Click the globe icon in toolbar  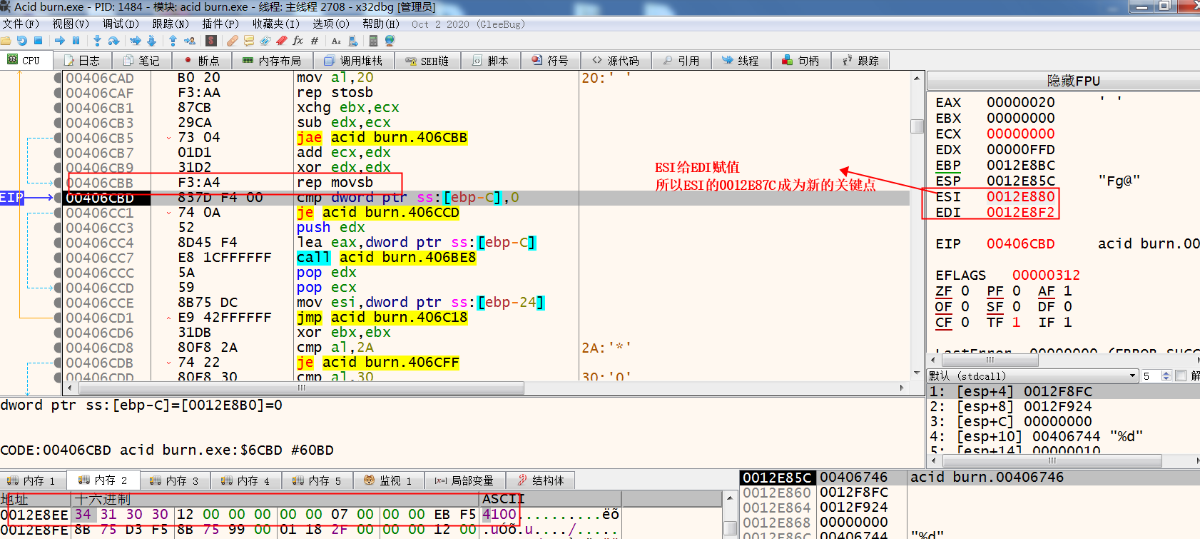pos(389,41)
